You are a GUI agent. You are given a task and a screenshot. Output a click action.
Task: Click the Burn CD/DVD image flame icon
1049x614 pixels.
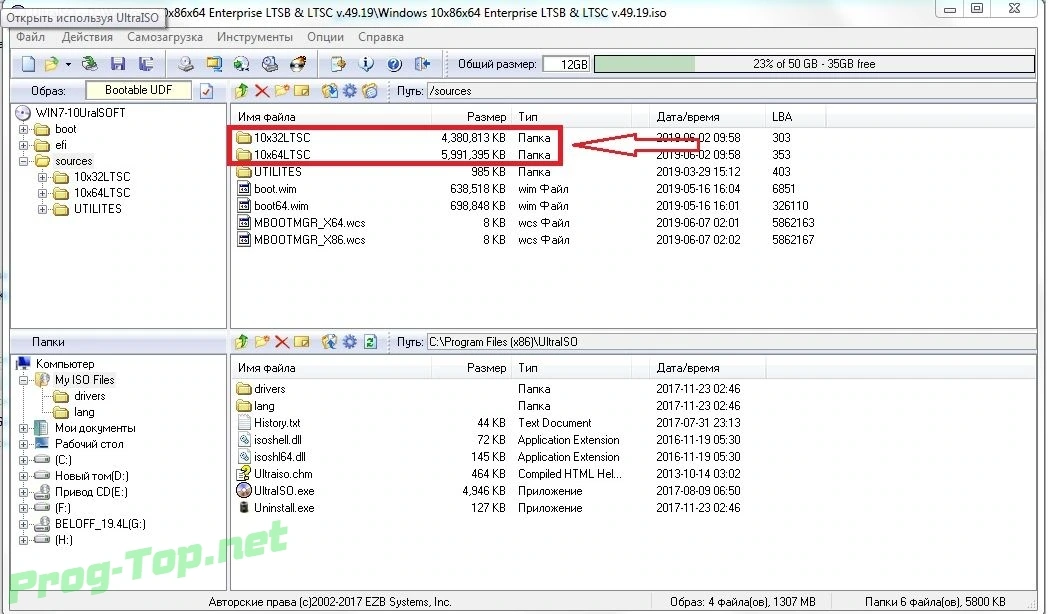pyautogui.click(x=298, y=64)
